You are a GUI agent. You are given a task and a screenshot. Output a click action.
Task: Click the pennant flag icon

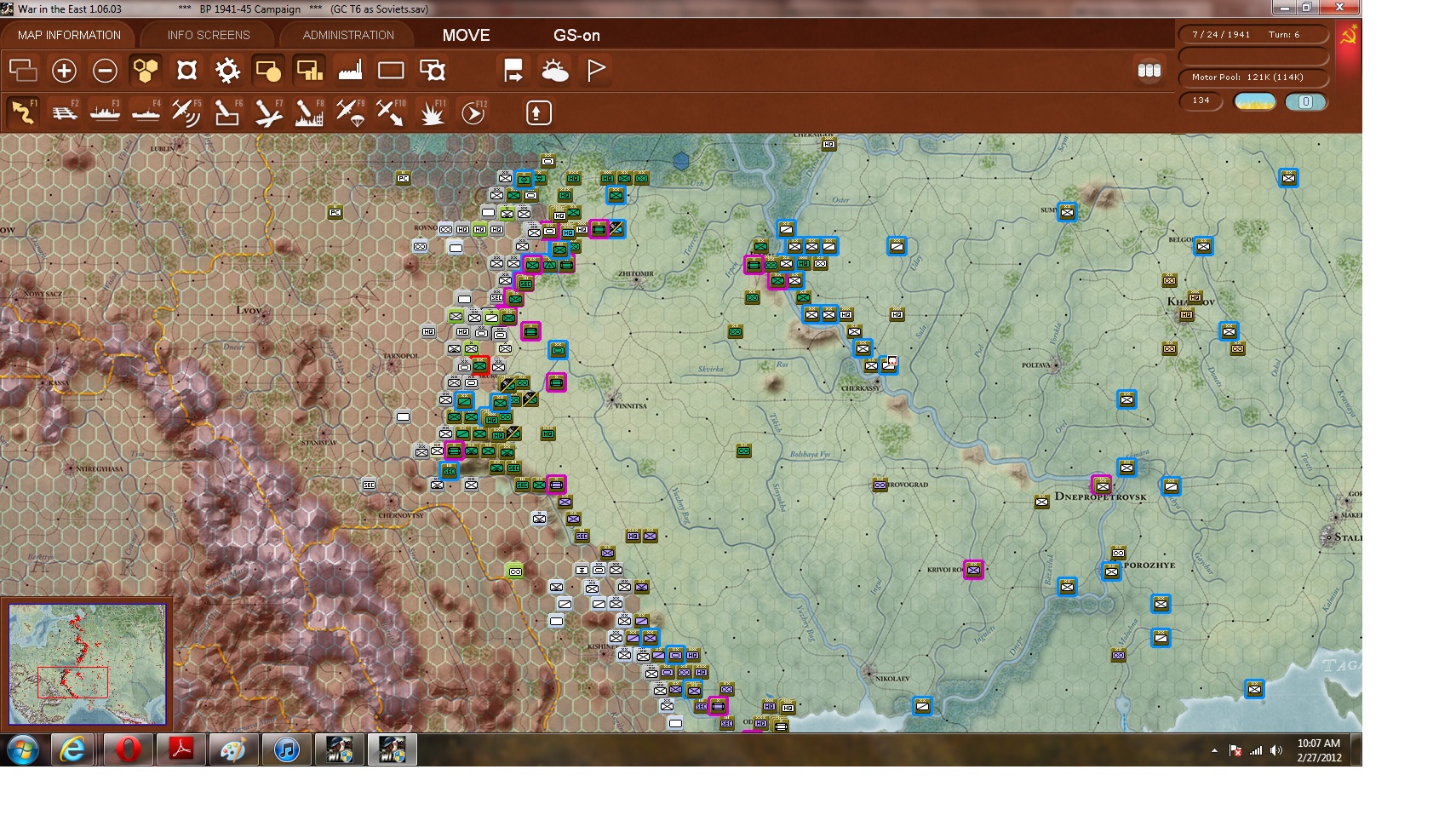pos(595,70)
